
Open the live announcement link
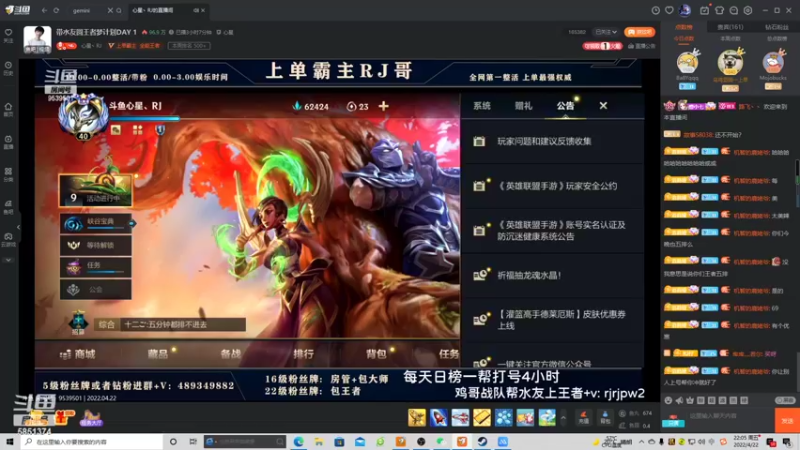642,46
